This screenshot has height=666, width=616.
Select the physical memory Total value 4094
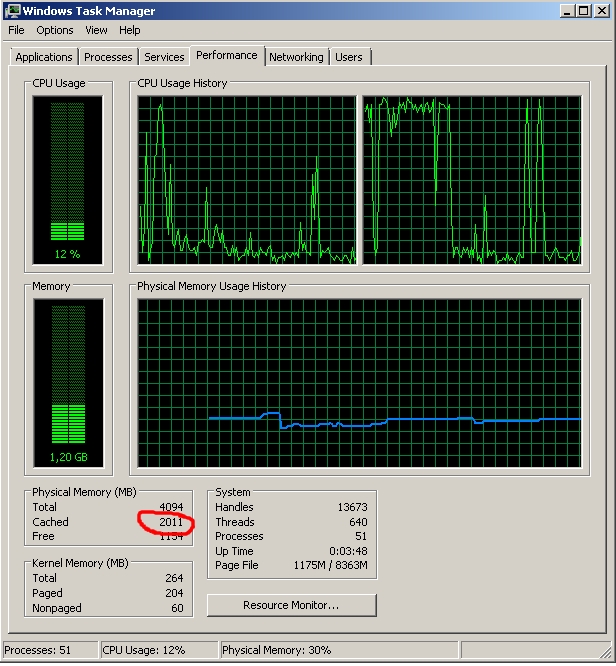[171, 507]
